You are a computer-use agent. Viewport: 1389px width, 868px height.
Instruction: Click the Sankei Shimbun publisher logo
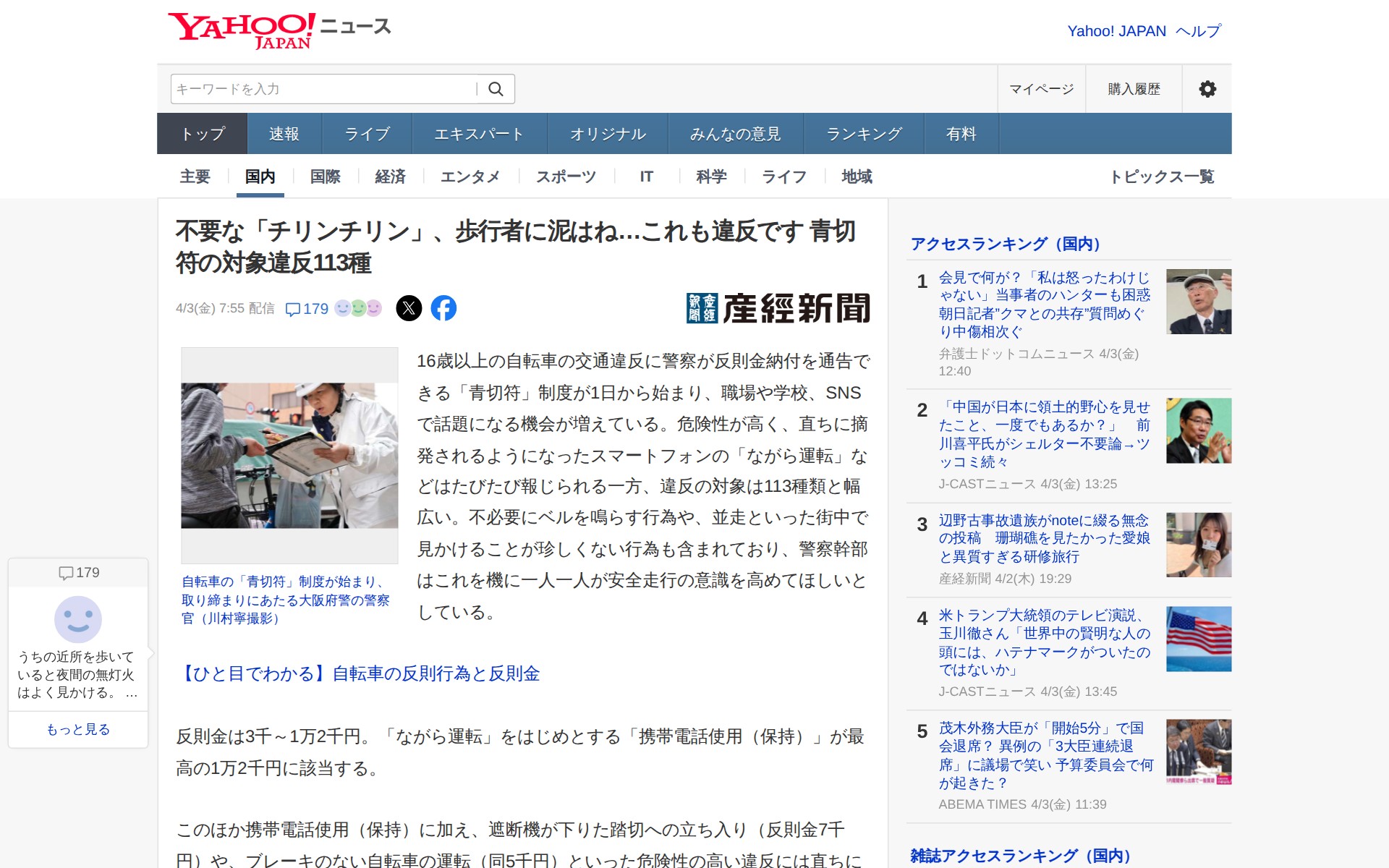click(x=778, y=308)
